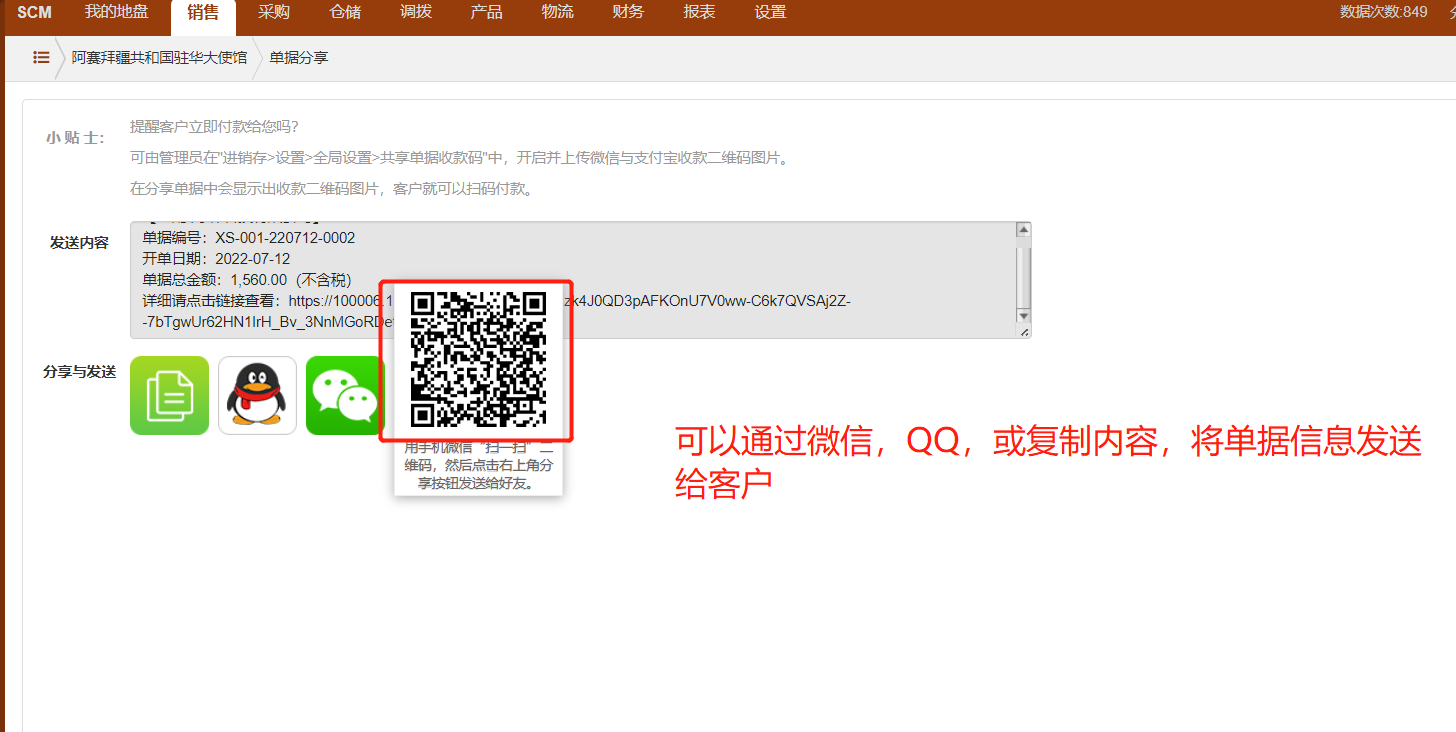1456x732 pixels.
Task: Open the 物流 menu
Action: tap(557, 13)
